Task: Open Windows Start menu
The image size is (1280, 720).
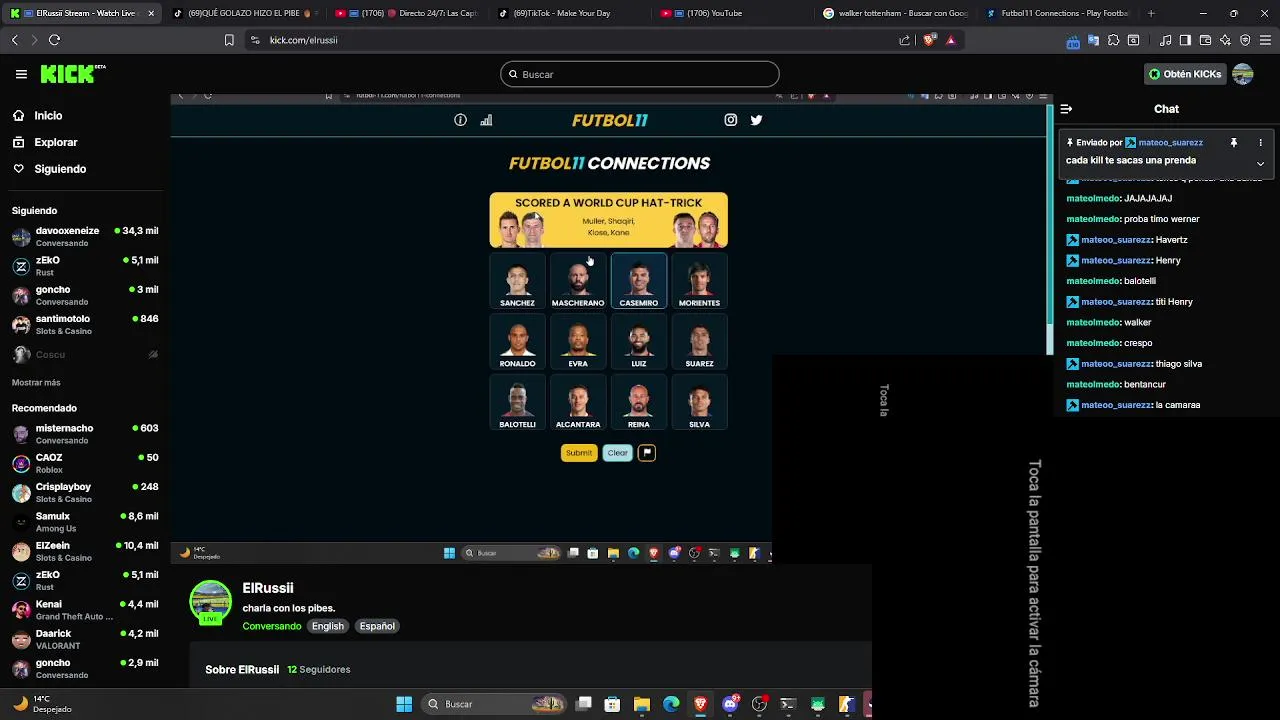Action: point(404,704)
